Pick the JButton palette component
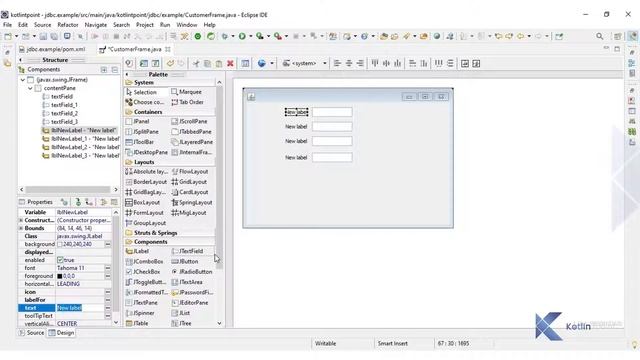640x360 pixels. tap(185, 261)
